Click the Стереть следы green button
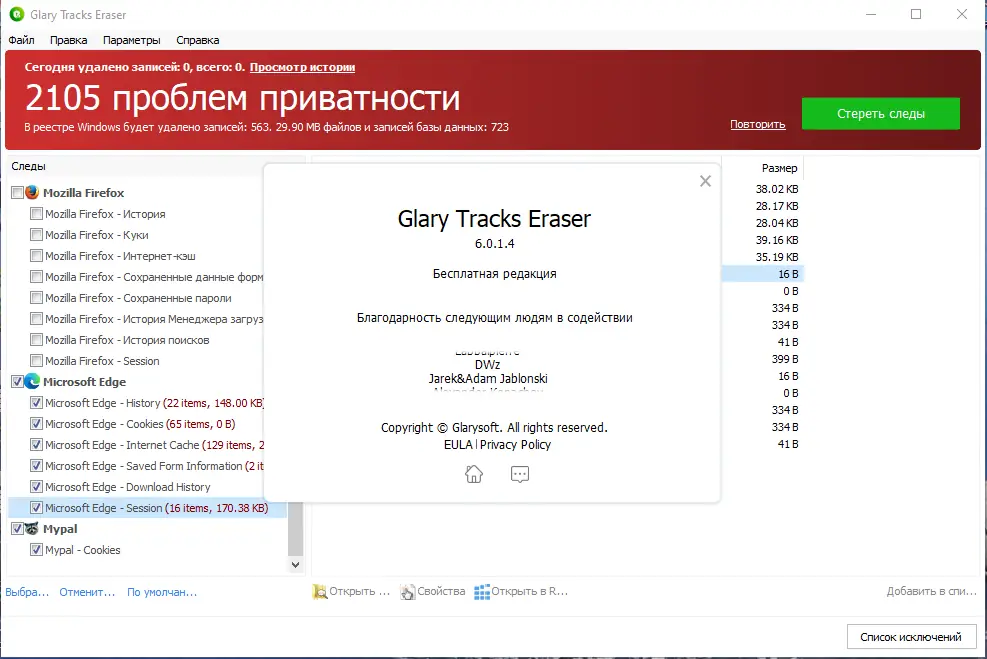 [x=881, y=113]
